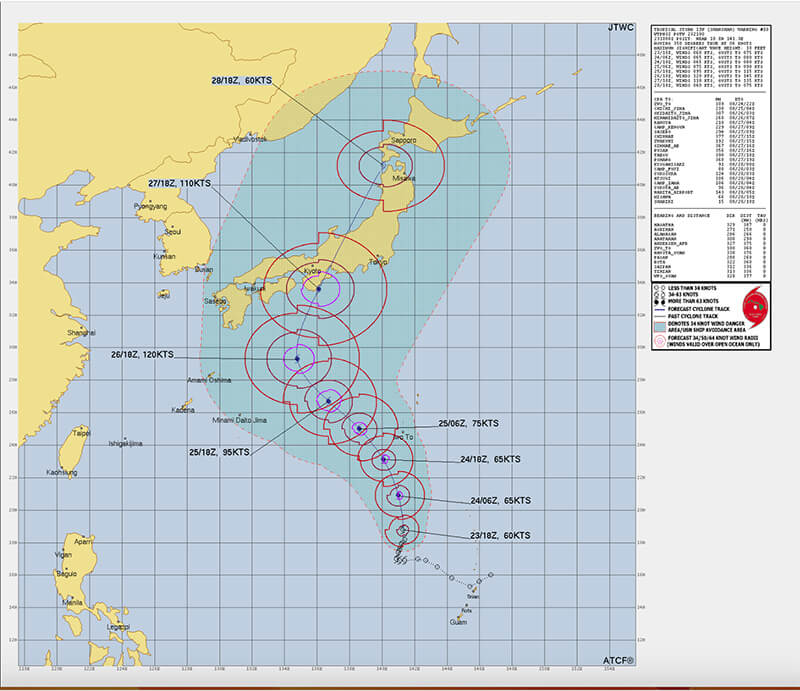The width and height of the screenshot is (800, 691).
Task: Select the 26/18Z 120KTS storm center symbol
Action: [x=297, y=358]
